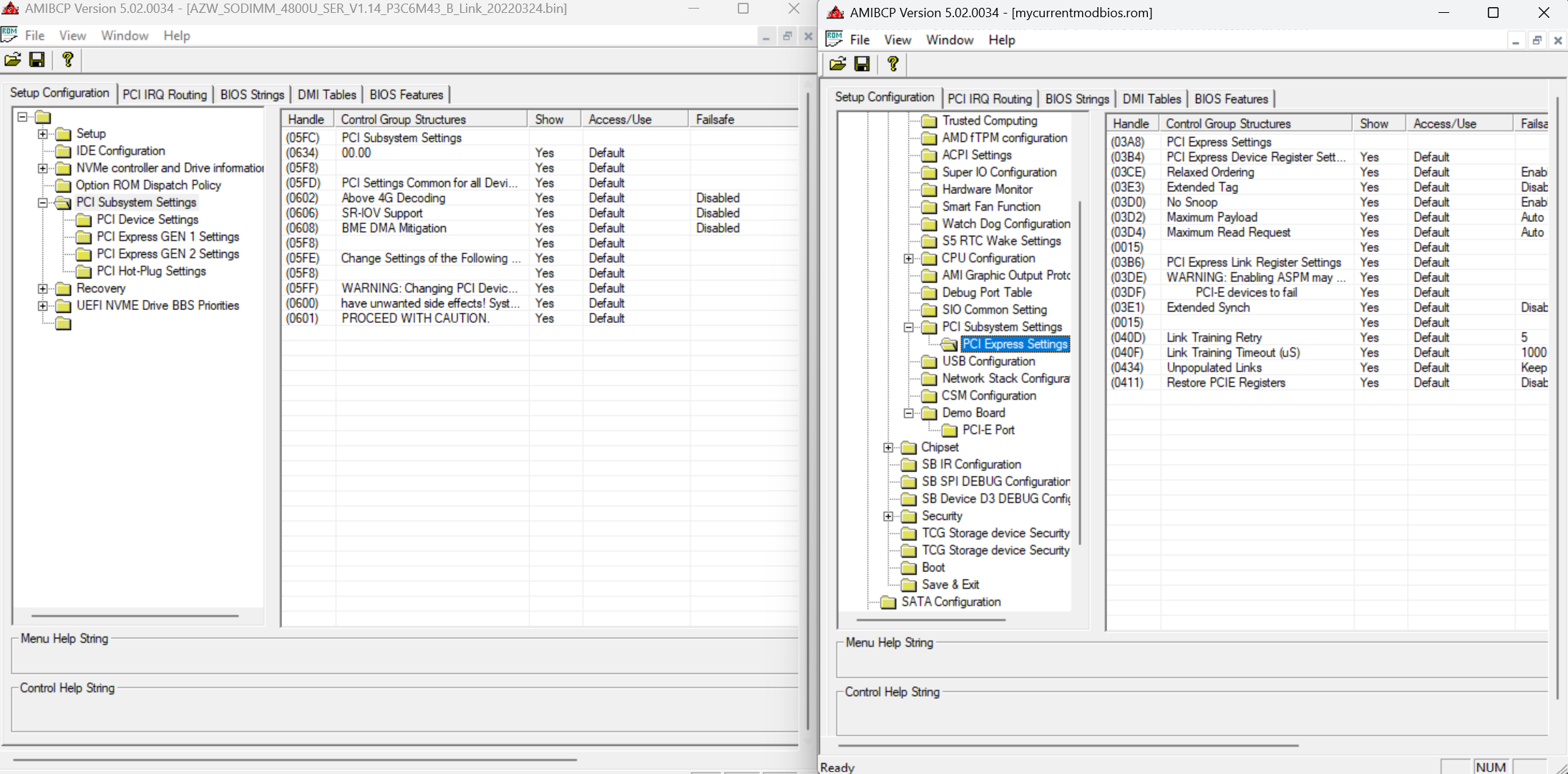Click the open folder icon of PCI Express Settings
Screen dimensions: 1568x774
(950, 344)
